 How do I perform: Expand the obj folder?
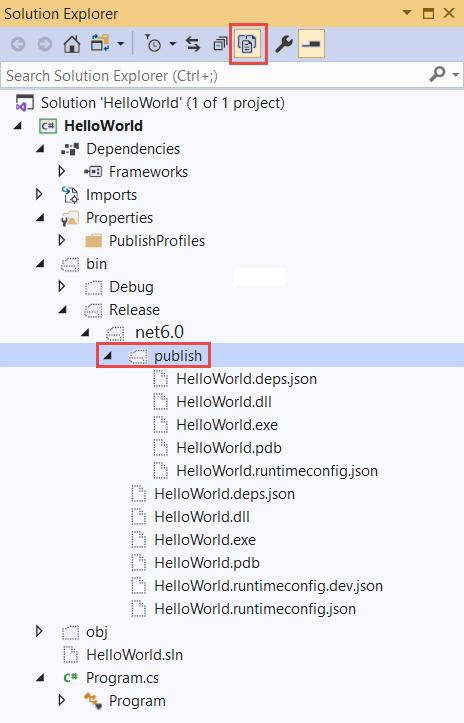point(39,631)
